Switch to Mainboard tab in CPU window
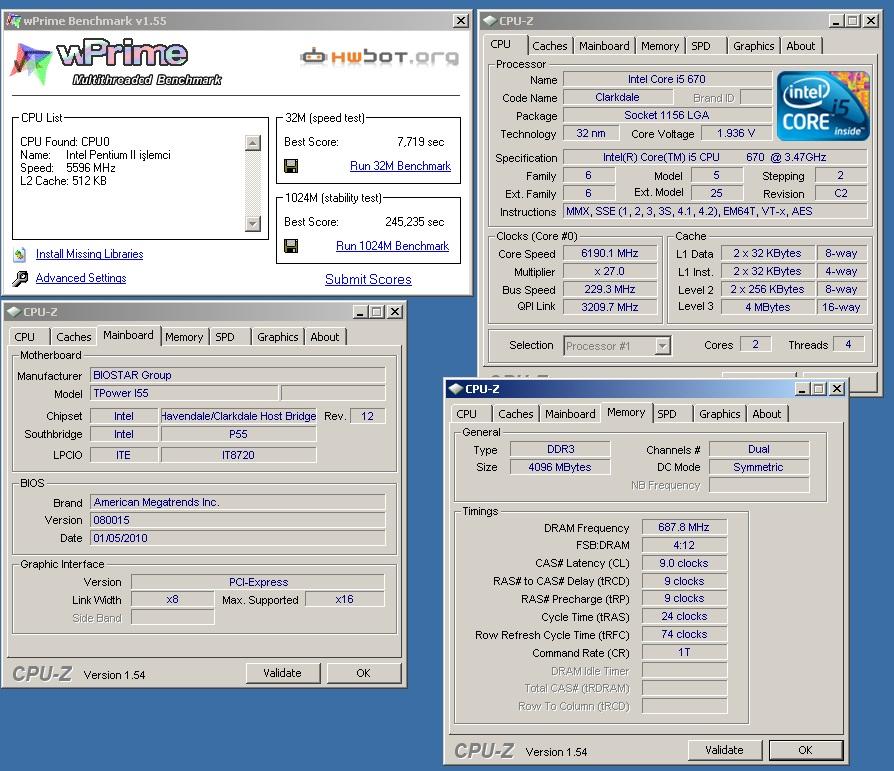The width and height of the screenshot is (894, 771). (x=604, y=46)
